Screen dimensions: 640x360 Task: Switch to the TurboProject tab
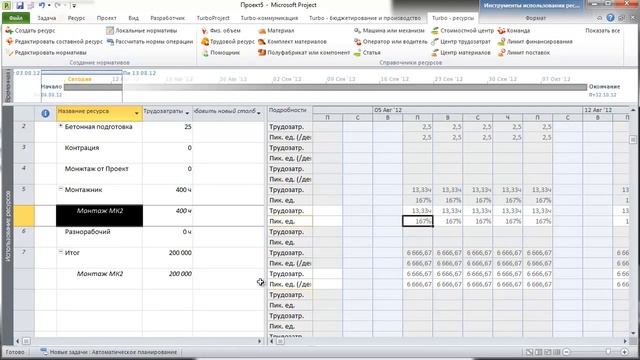[213, 18]
